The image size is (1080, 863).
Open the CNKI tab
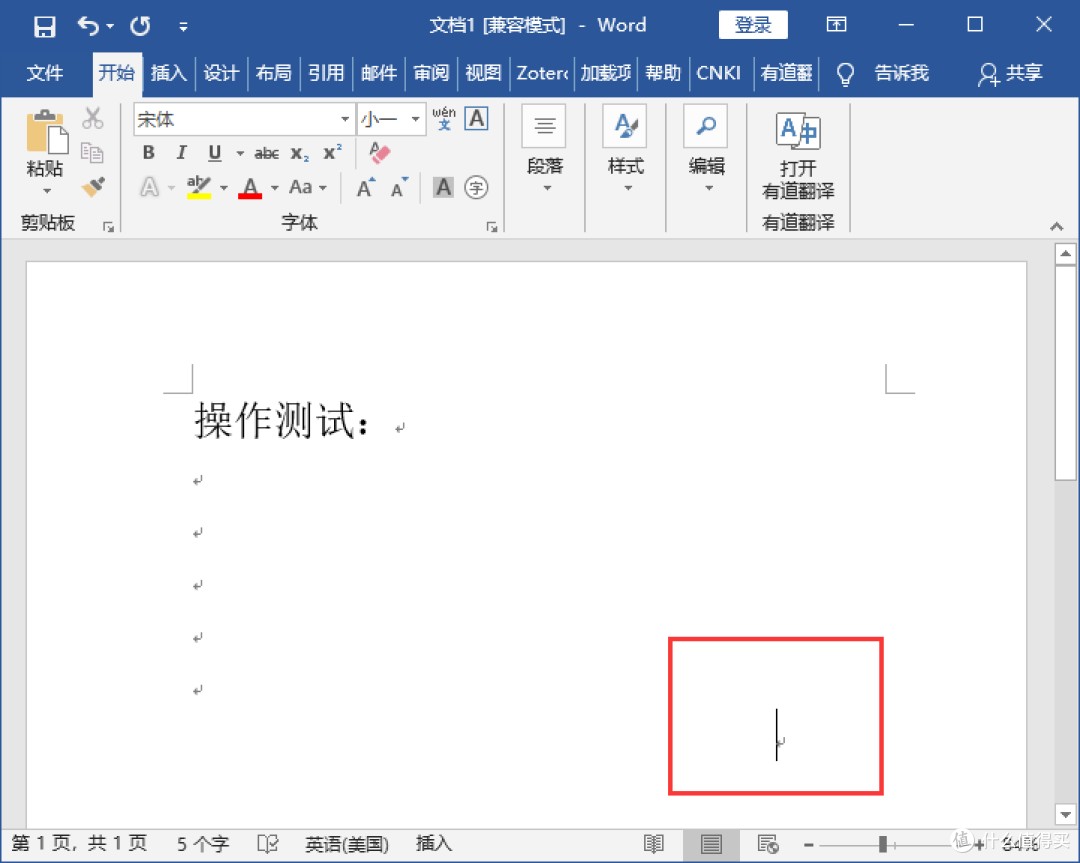(x=718, y=73)
